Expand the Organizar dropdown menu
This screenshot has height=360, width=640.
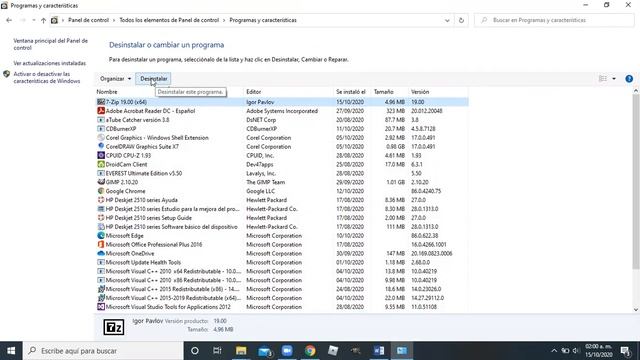116,79
